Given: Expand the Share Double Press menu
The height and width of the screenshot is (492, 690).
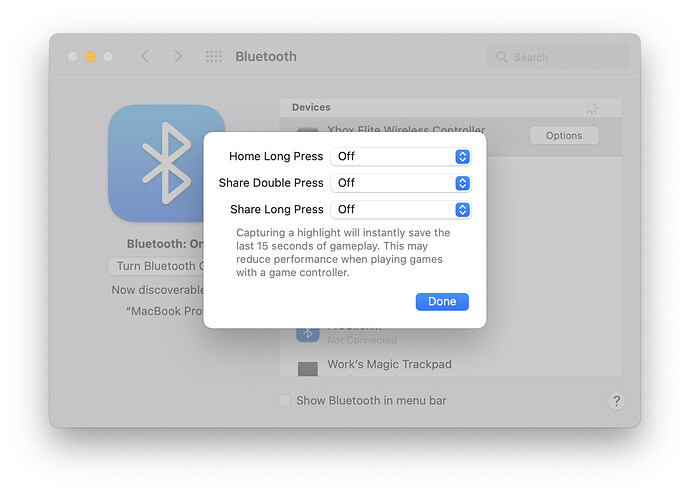Looking at the screenshot, I should point(400,183).
